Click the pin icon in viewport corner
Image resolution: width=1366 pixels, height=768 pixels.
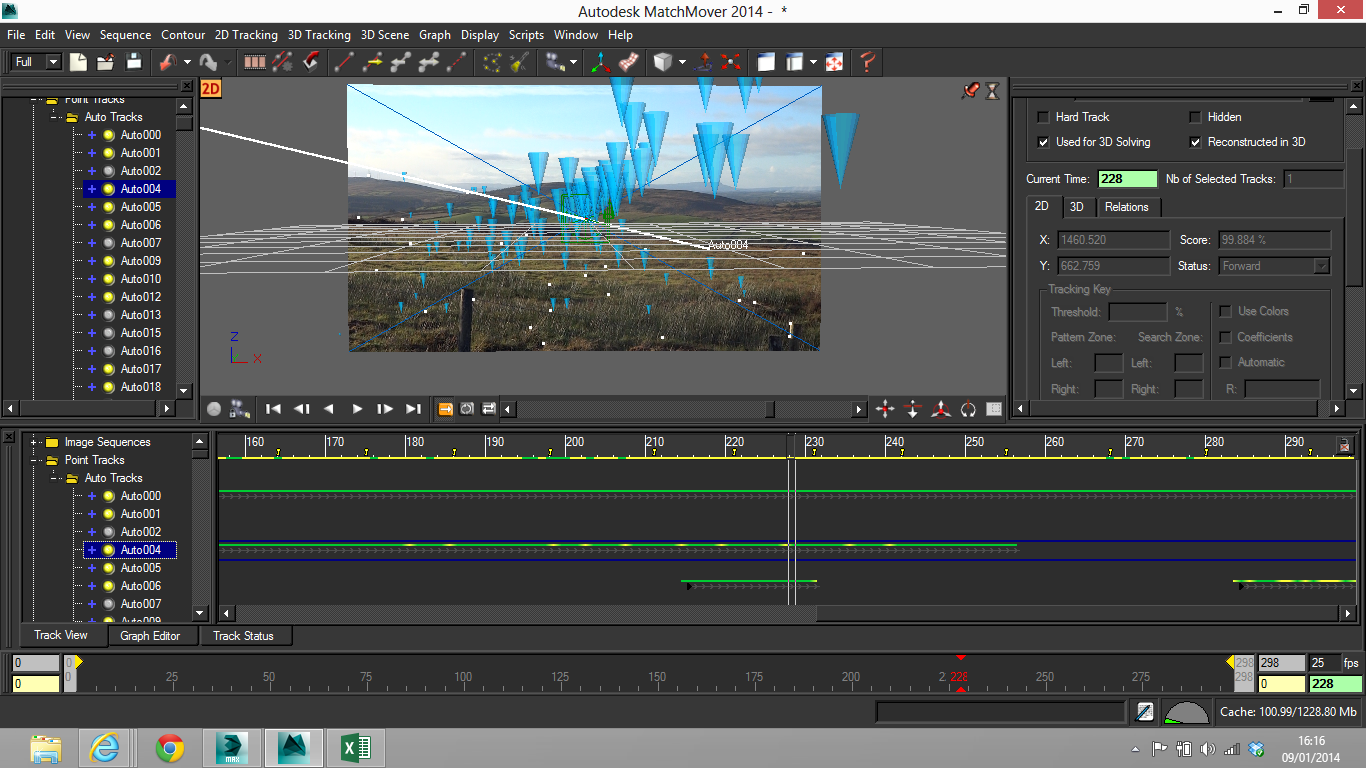click(970, 91)
